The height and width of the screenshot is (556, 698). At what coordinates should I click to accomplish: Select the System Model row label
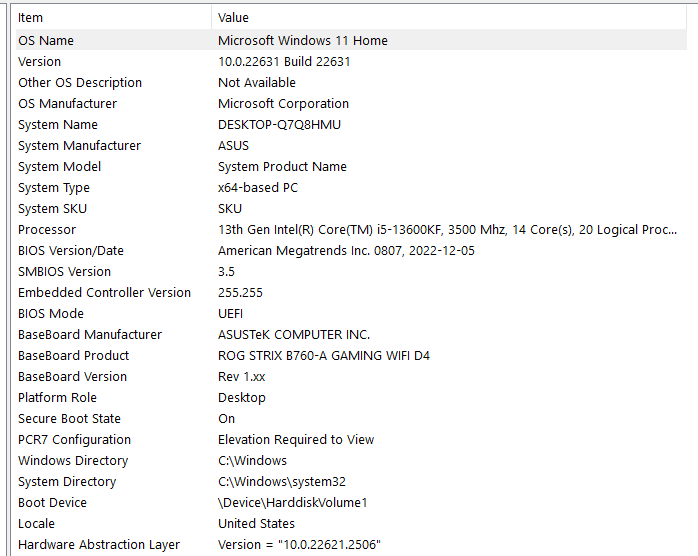pyautogui.click(x=60, y=166)
